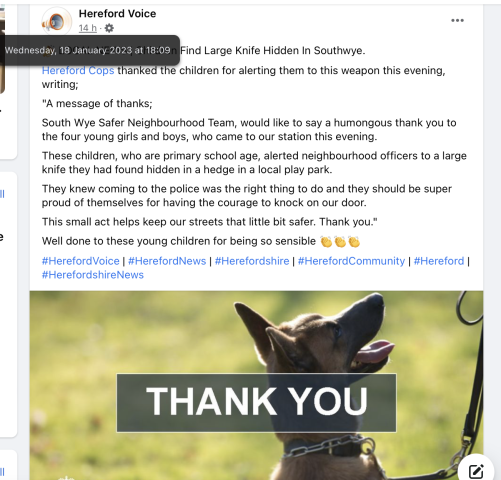Screen dimensions: 501x480
Task: Click the edit pencil floating icon
Action: click(476, 471)
